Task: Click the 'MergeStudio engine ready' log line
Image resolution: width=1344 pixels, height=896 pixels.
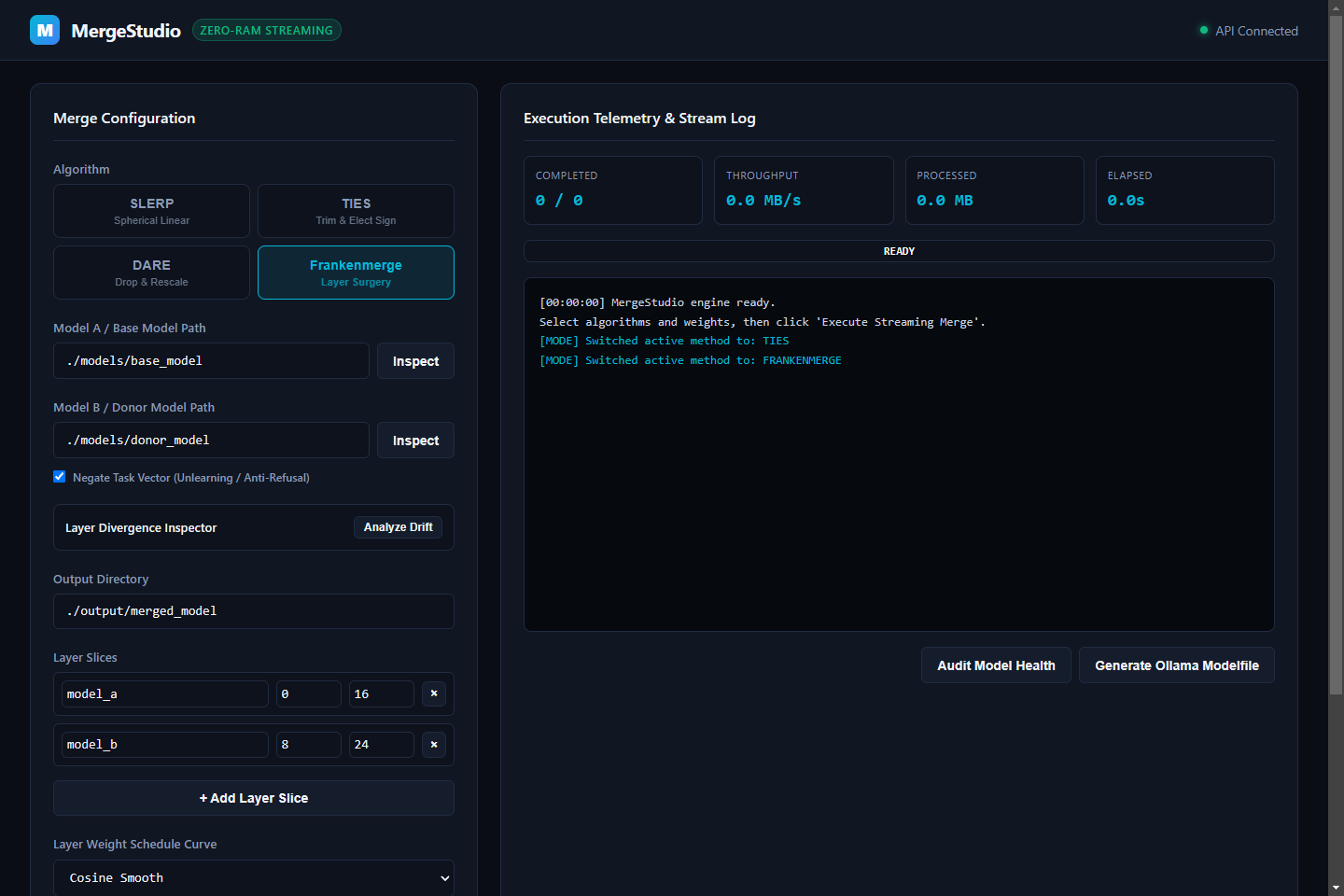Action: pos(657,302)
